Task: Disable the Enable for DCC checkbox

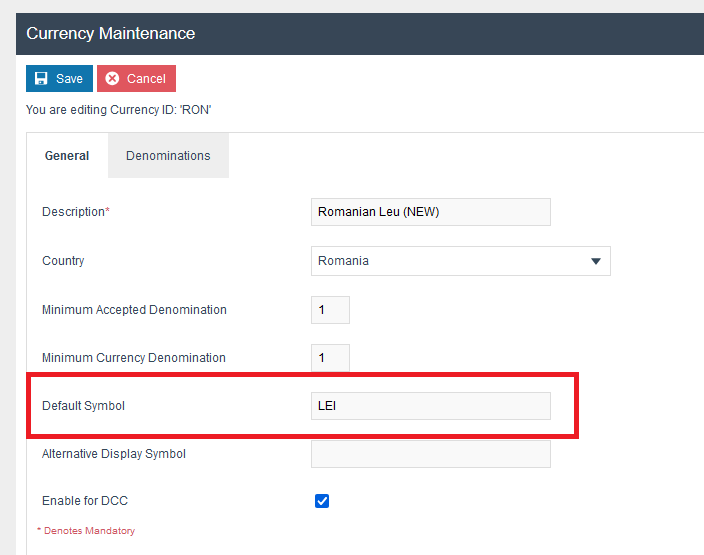Action: pyautogui.click(x=322, y=501)
